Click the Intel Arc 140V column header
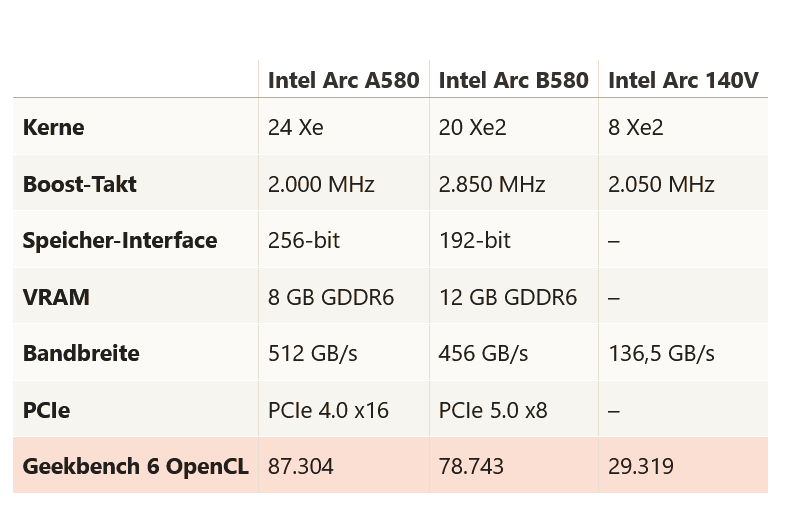 pyautogui.click(x=683, y=80)
